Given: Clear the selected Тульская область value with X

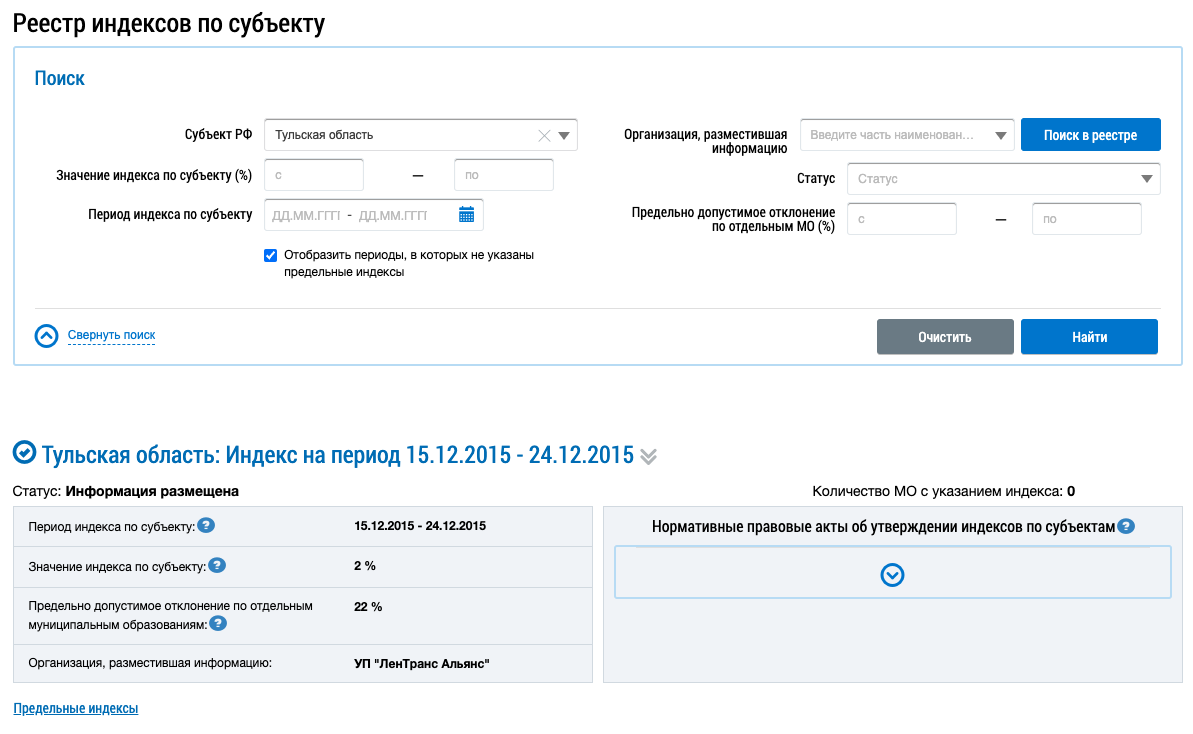Looking at the screenshot, I should (x=544, y=135).
